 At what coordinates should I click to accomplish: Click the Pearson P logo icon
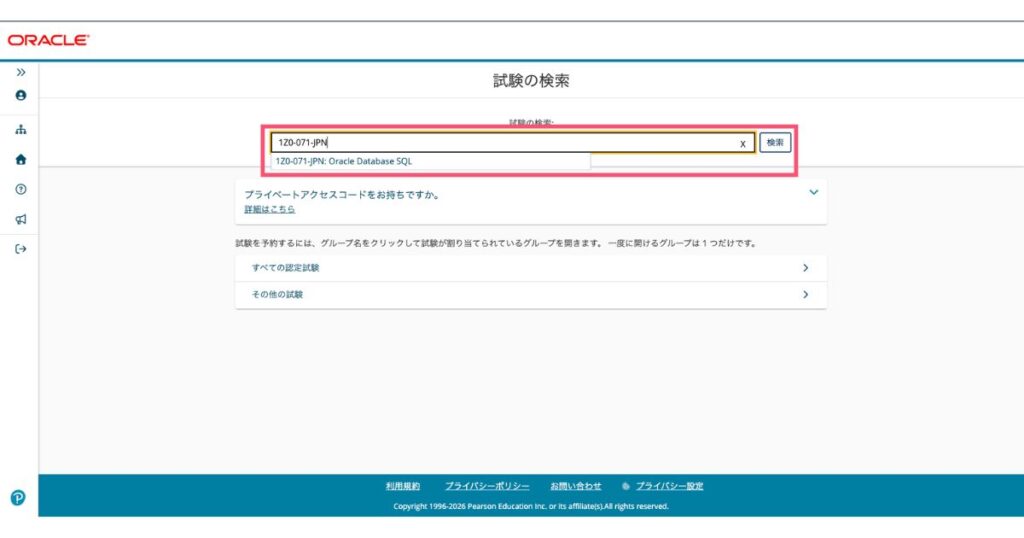pos(18,498)
